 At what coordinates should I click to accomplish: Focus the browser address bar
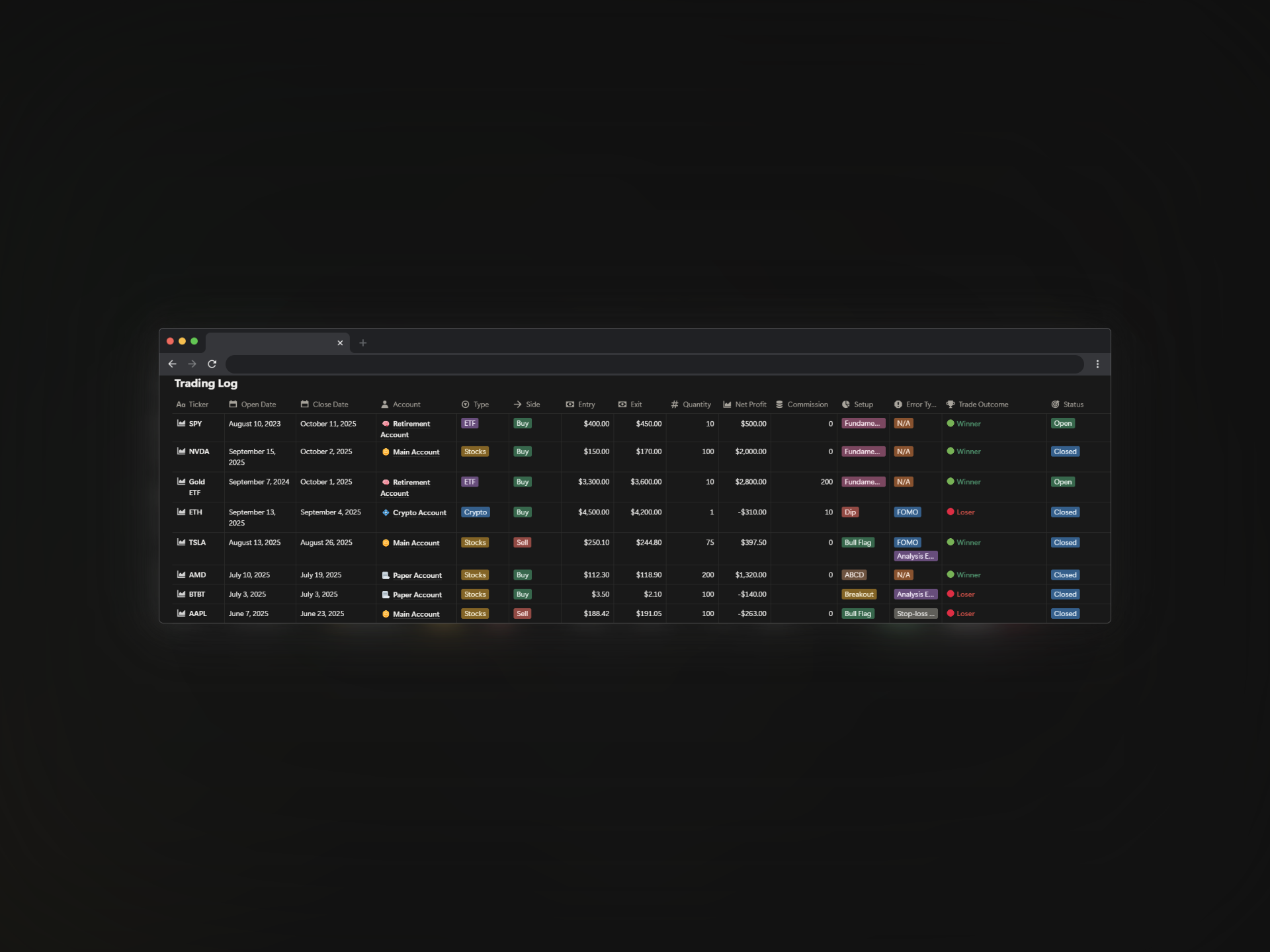654,364
